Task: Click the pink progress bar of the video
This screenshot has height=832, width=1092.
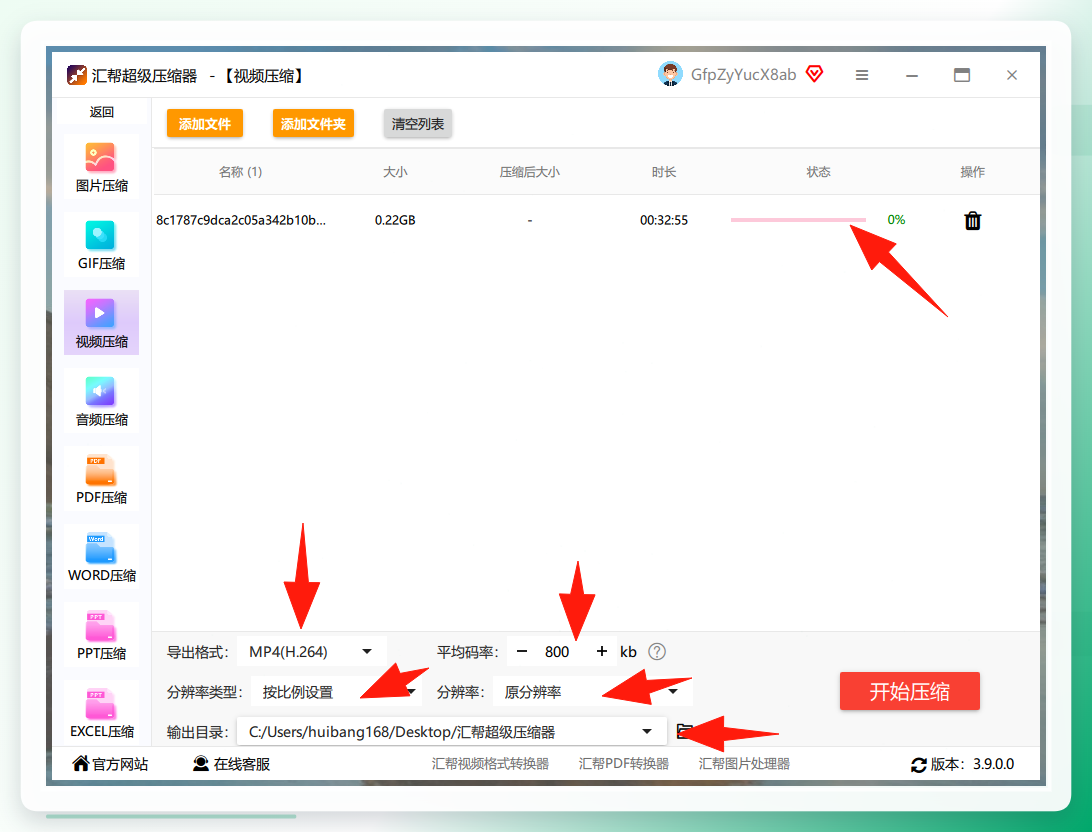Action: 798,220
